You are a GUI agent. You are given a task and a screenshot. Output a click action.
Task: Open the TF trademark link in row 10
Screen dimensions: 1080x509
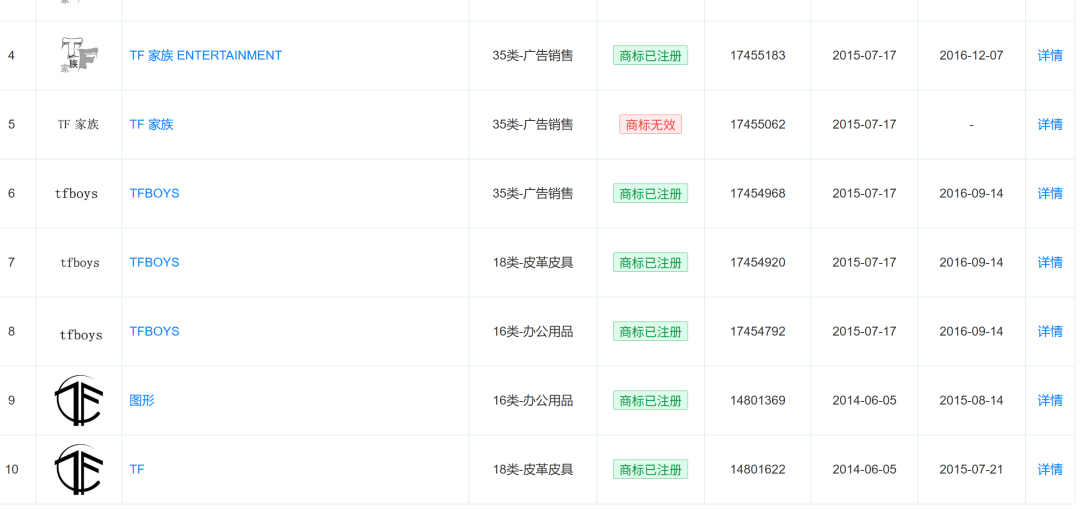point(137,469)
